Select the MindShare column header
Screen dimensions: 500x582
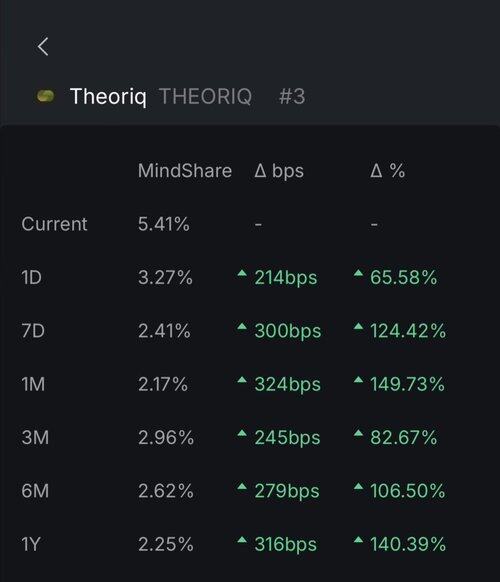(x=185, y=171)
